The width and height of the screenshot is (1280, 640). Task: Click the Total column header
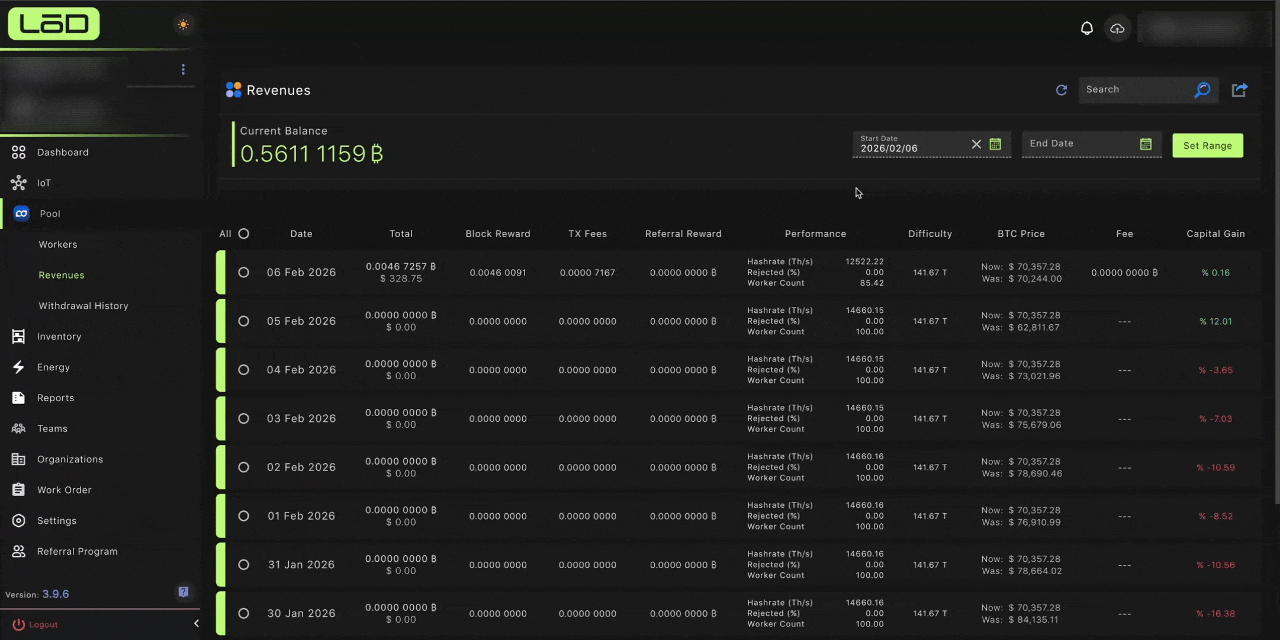(401, 234)
